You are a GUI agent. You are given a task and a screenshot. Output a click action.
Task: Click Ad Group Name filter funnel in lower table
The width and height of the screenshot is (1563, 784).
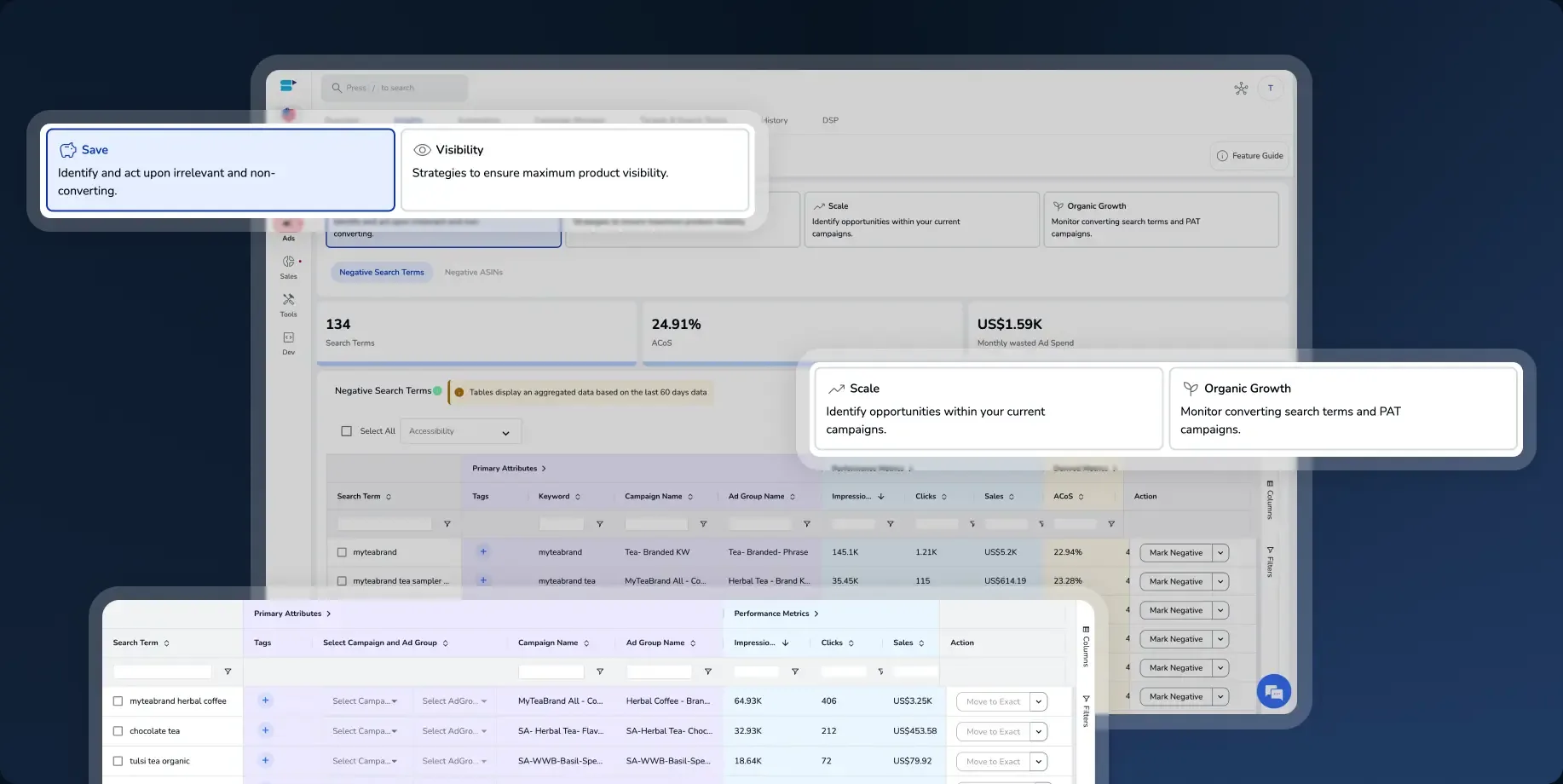pos(708,672)
